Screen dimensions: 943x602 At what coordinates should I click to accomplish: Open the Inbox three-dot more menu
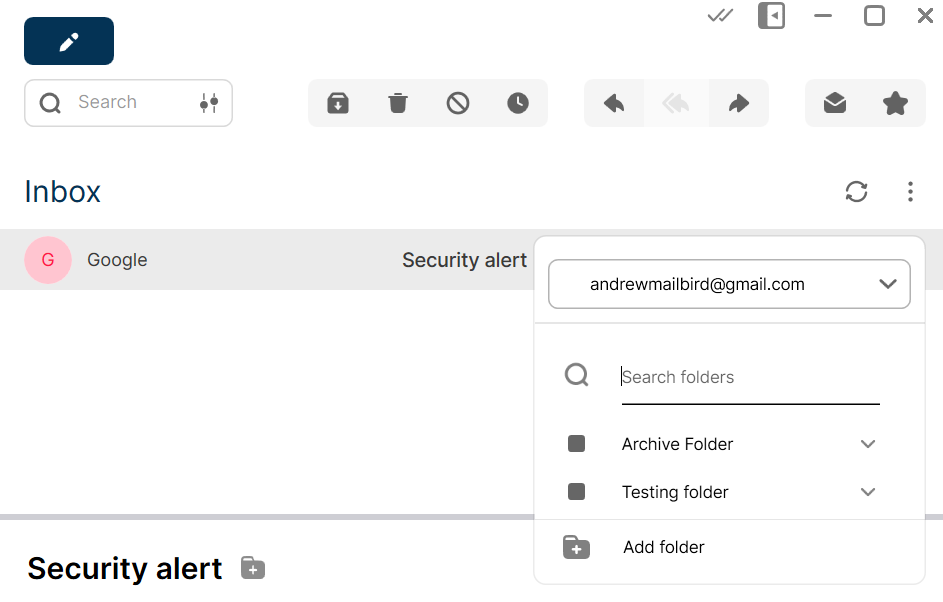(911, 192)
